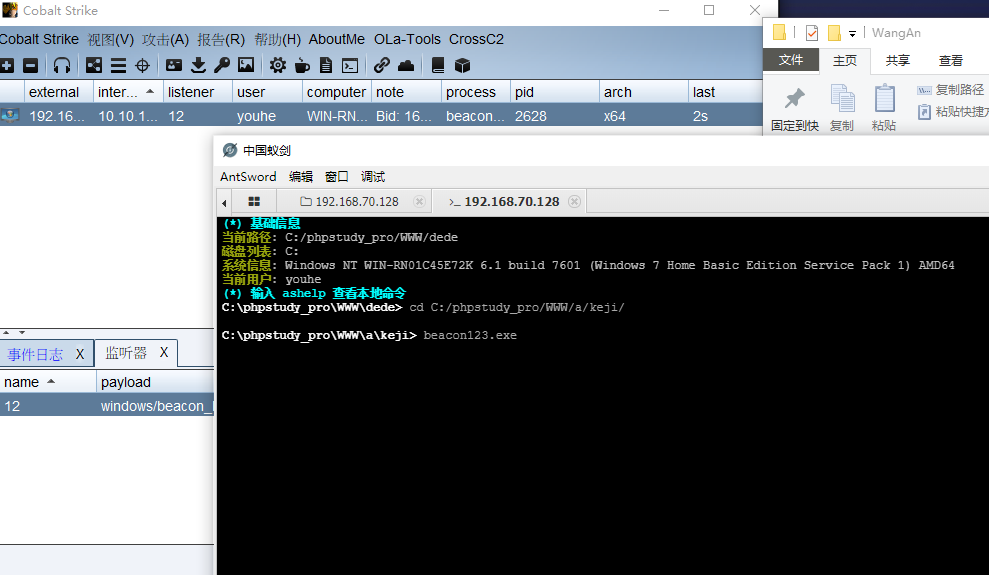The height and width of the screenshot is (575, 989).
Task: Click 固定到快 pin icon in Explorer
Action: (795, 98)
